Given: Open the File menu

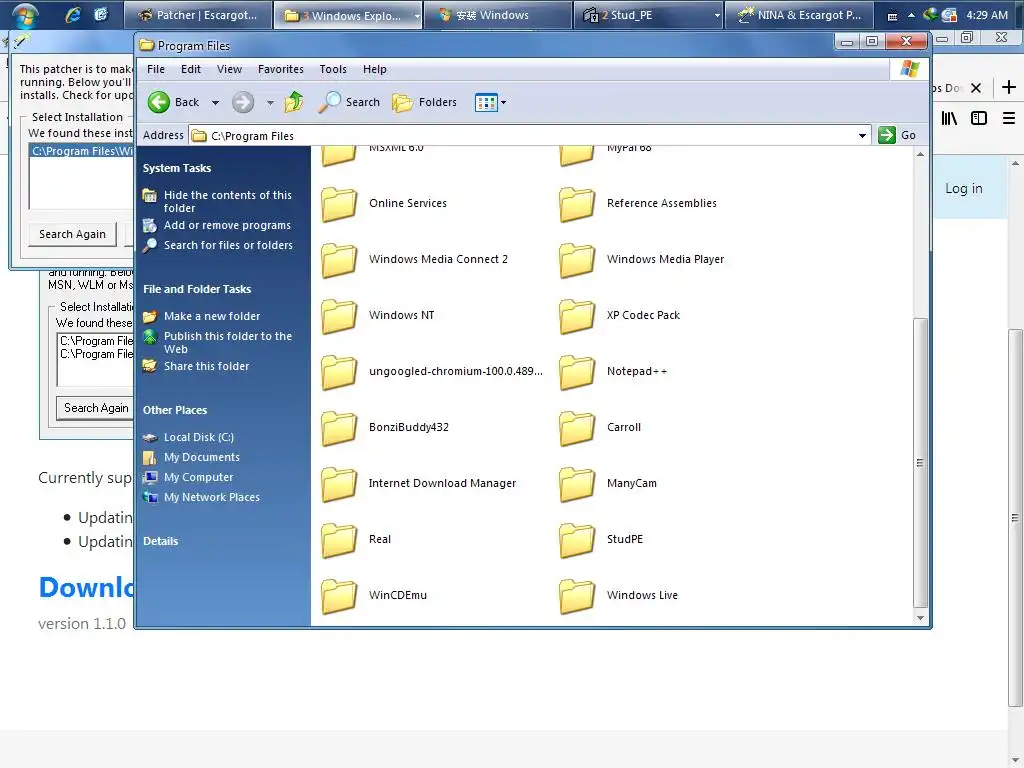Looking at the screenshot, I should click(x=155, y=69).
